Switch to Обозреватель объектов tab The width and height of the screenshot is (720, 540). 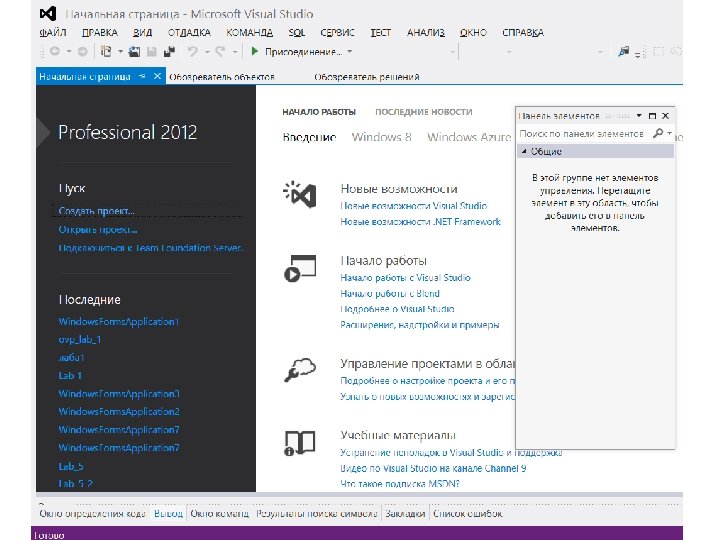click(222, 77)
